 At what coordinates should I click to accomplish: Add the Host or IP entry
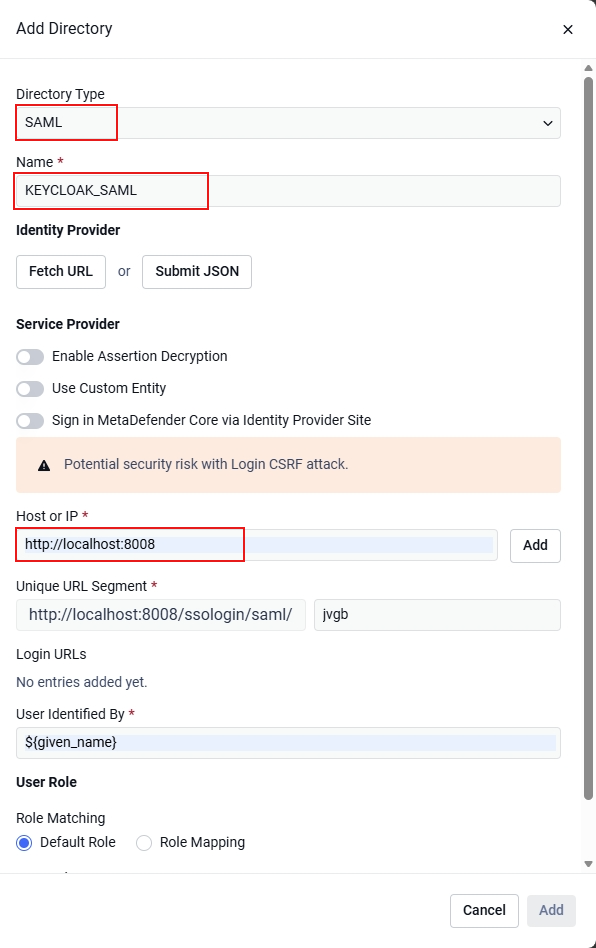[536, 546]
